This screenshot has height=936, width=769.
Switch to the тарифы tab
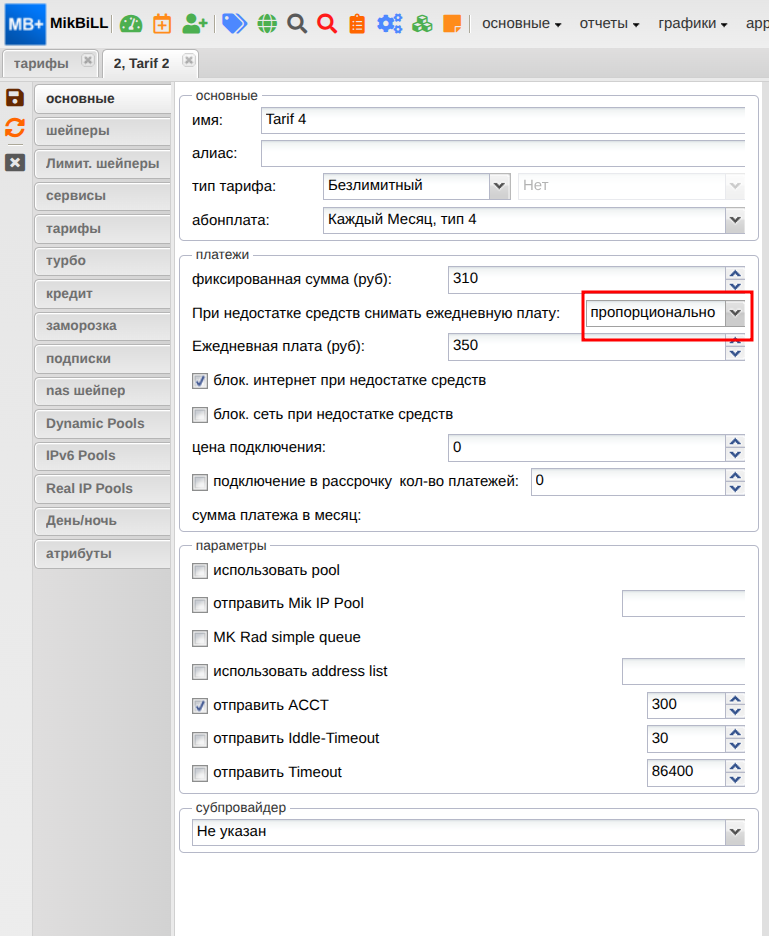tap(41, 63)
